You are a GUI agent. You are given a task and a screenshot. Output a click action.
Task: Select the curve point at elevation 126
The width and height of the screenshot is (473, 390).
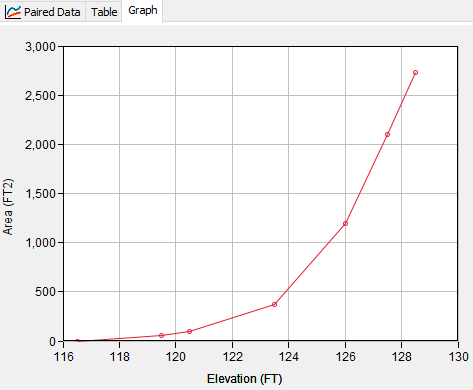[345, 223]
